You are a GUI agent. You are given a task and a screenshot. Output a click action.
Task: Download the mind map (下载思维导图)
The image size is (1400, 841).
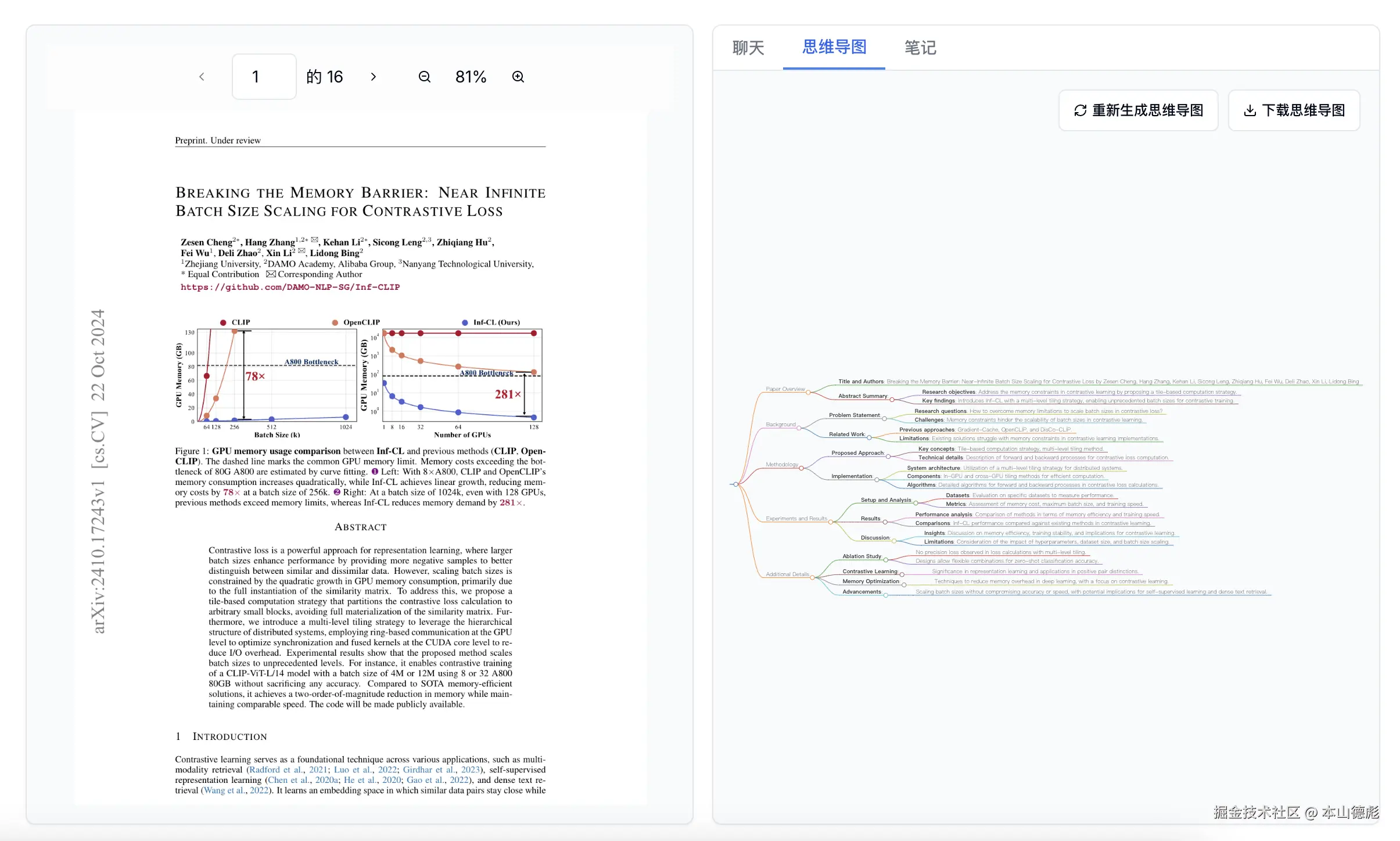pyautogui.click(x=1294, y=110)
